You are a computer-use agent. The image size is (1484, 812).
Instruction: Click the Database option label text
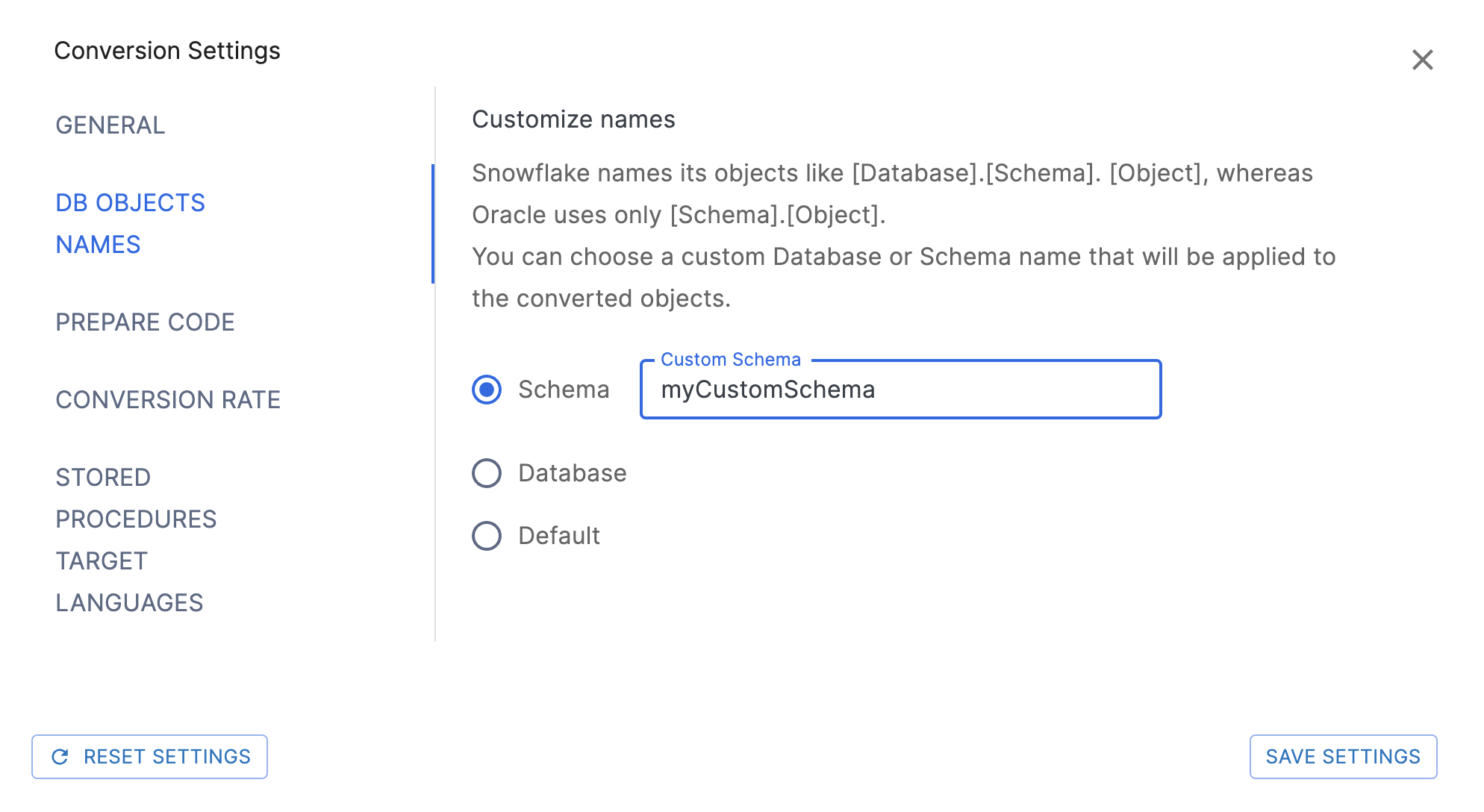[x=572, y=473]
